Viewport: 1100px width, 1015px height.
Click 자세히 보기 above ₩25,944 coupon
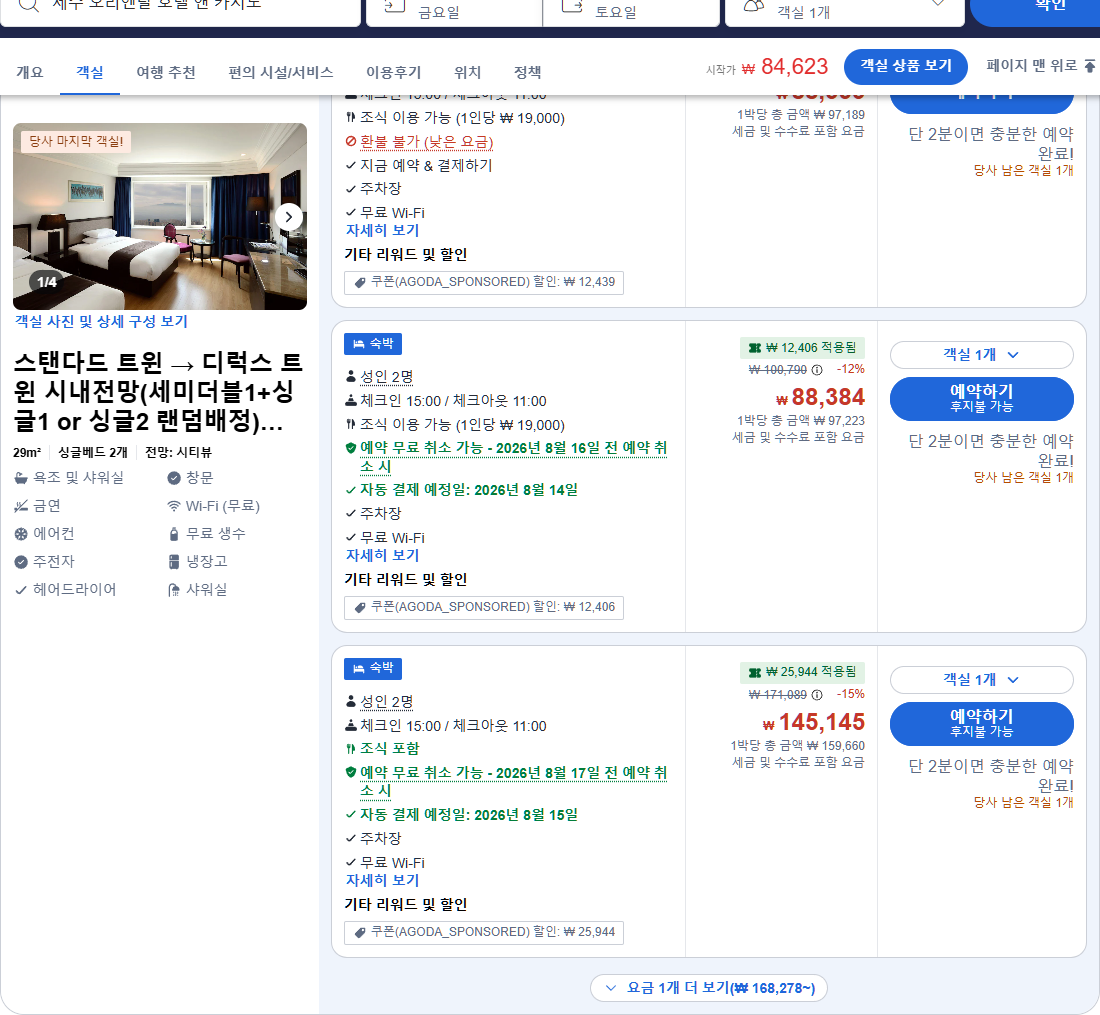pyautogui.click(x=382, y=880)
